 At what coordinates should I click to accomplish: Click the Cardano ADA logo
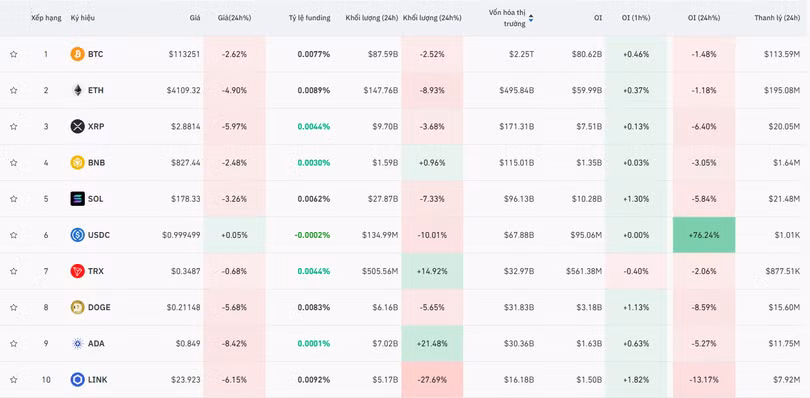pos(77,343)
